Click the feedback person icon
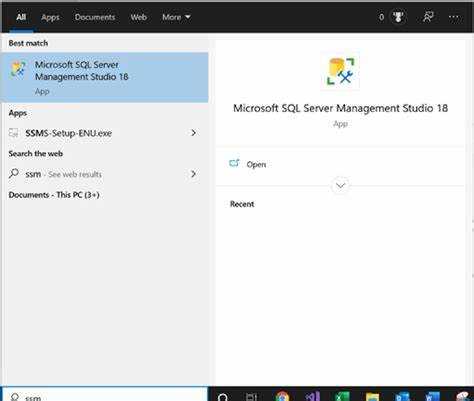The width and height of the screenshot is (474, 401). pos(428,17)
